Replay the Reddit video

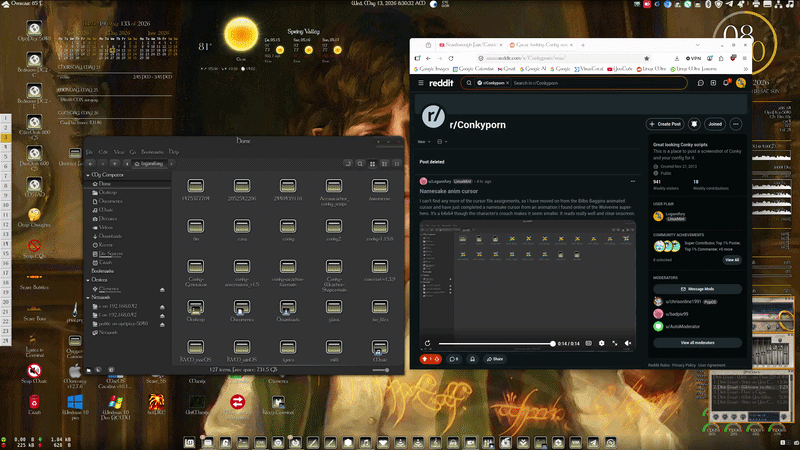(x=427, y=343)
